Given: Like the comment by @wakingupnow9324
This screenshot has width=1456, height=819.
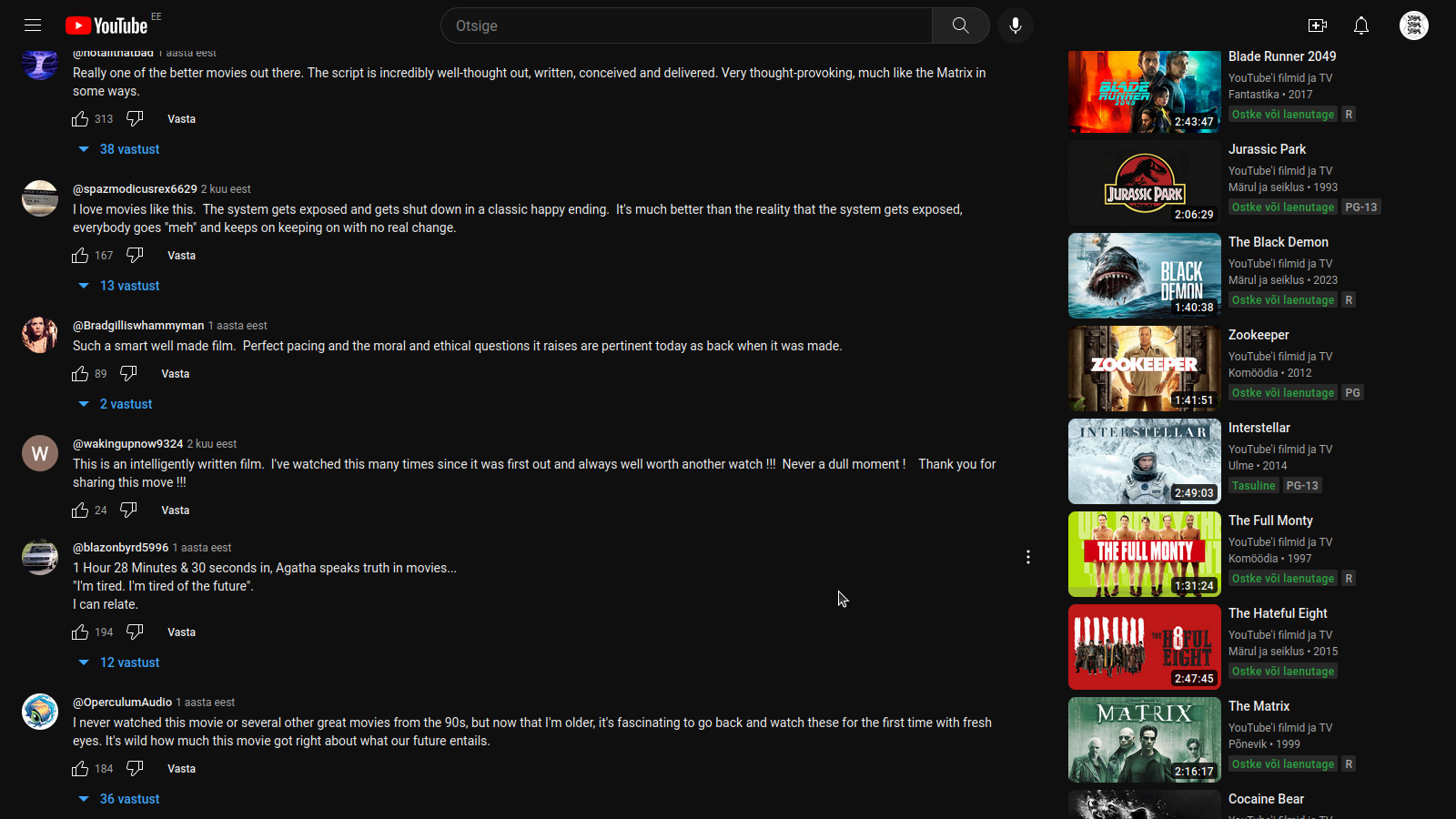Looking at the screenshot, I should pyautogui.click(x=80, y=511).
